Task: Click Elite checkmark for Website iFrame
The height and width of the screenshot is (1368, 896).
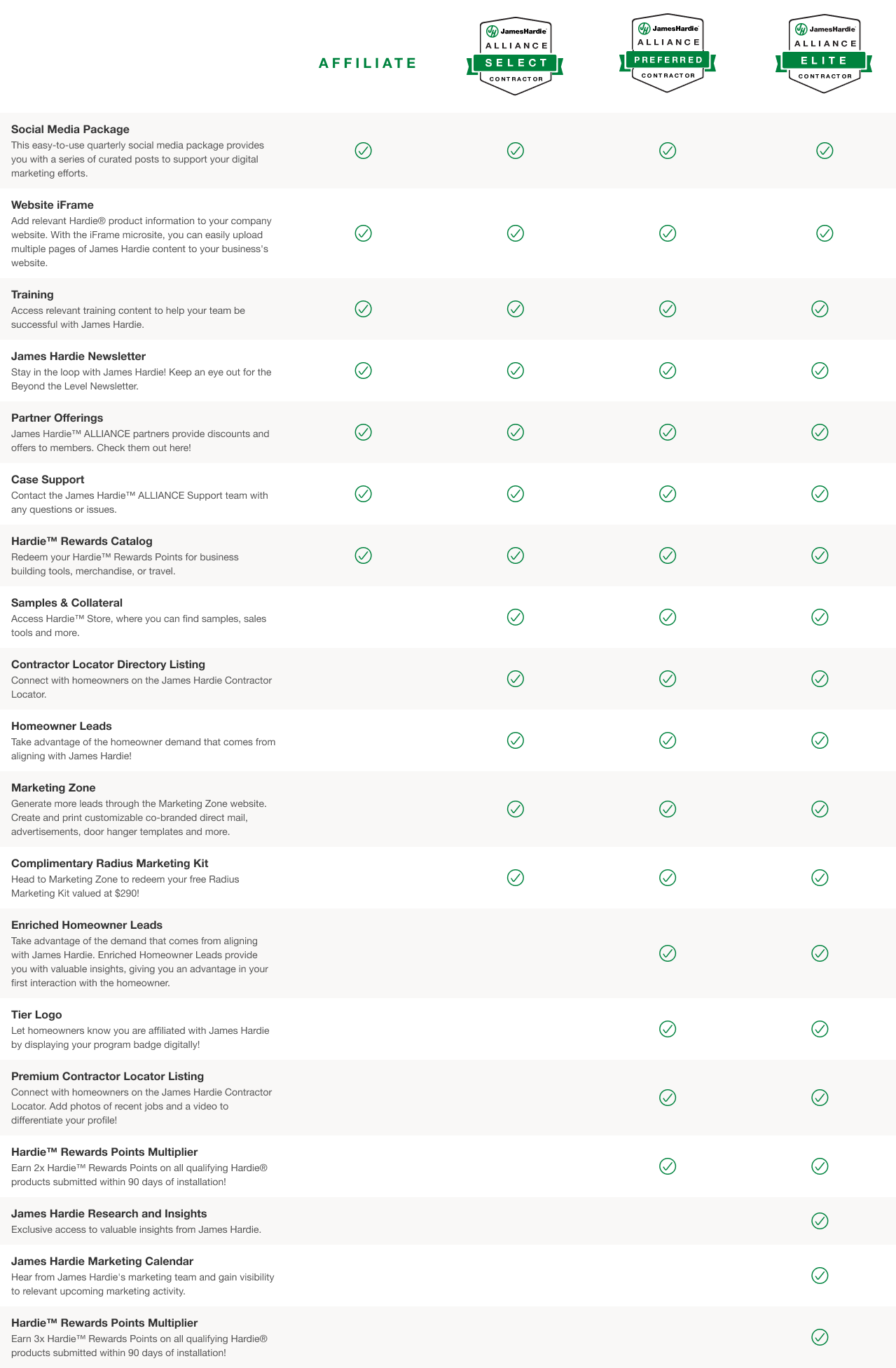Action: pyautogui.click(x=825, y=233)
